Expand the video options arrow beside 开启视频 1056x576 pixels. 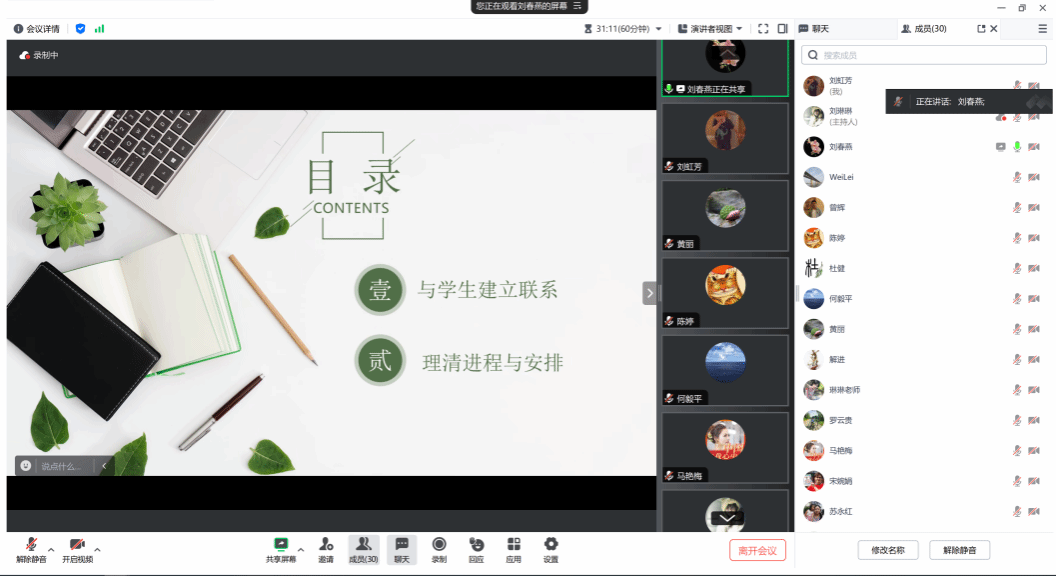pyautogui.click(x=97, y=549)
